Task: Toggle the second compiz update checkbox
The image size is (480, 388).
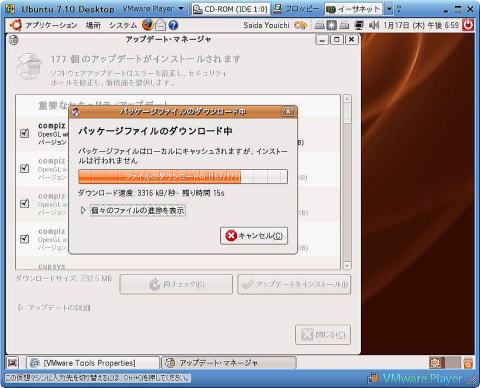Action: (x=25, y=168)
